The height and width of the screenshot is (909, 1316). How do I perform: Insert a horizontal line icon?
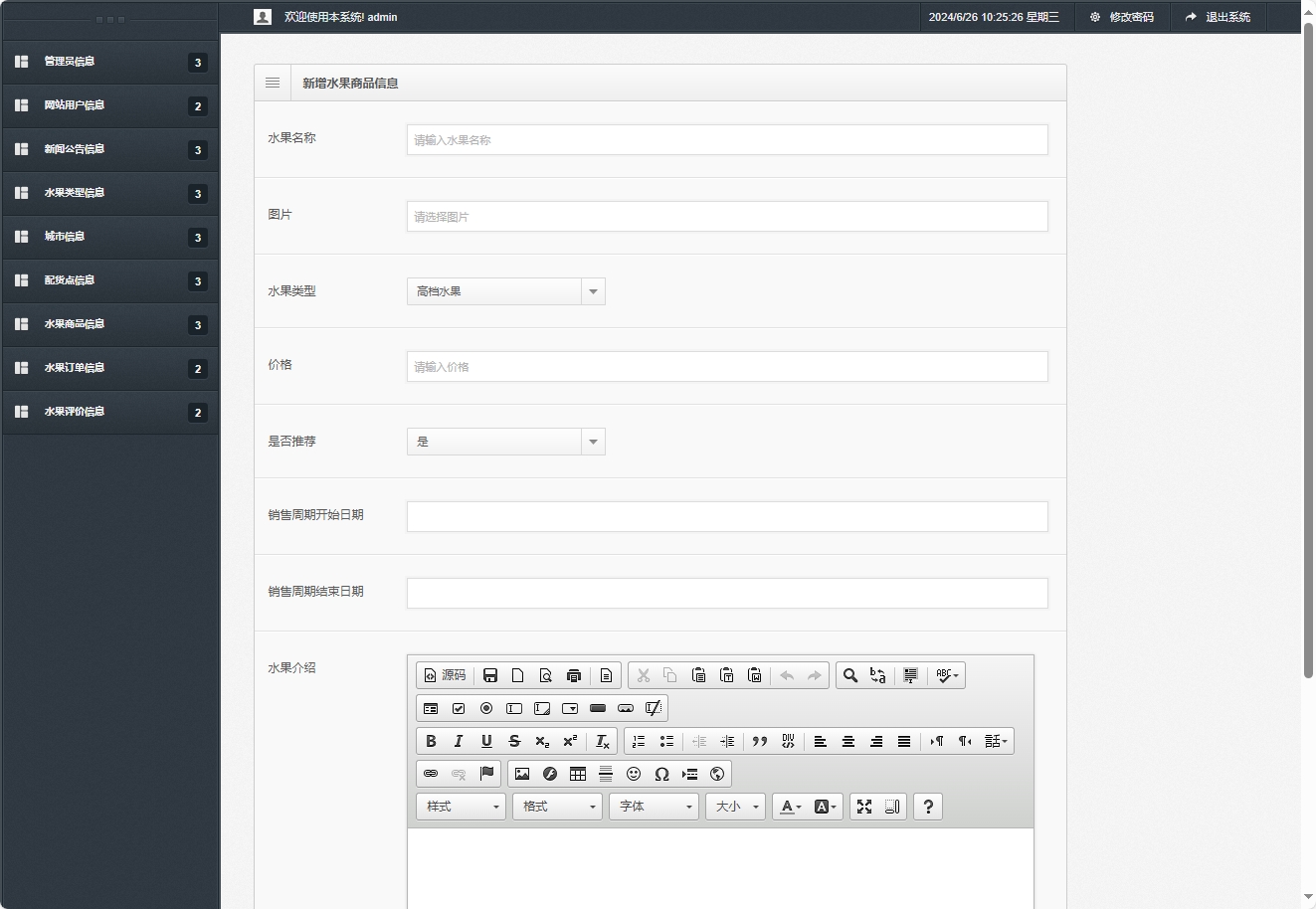(606, 774)
